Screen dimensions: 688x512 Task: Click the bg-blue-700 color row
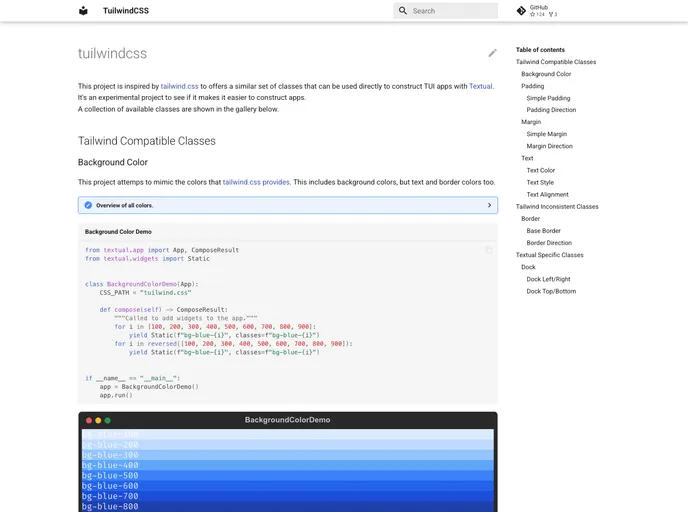[288, 496]
